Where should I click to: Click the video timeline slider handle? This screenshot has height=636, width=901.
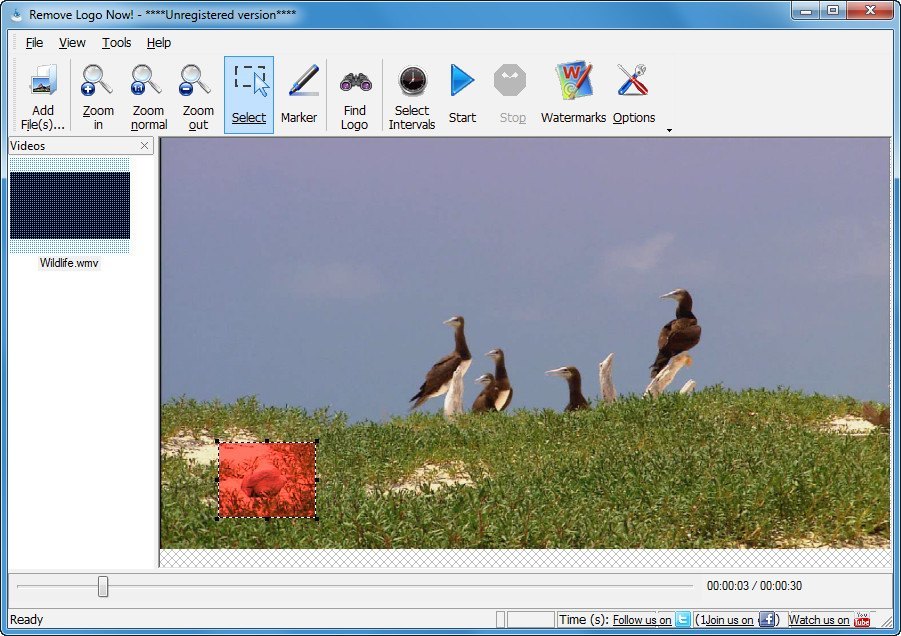(103, 587)
